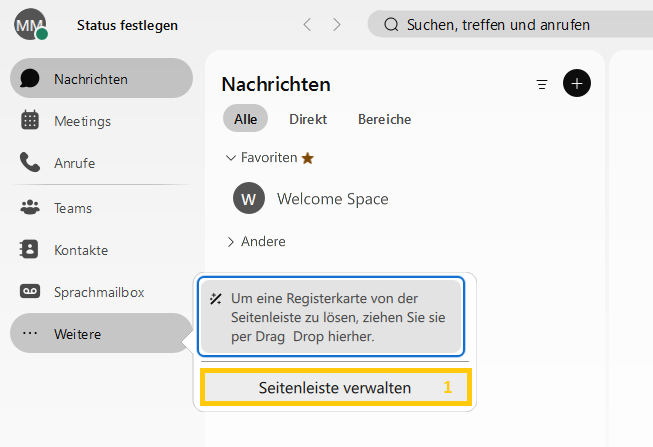Click the Weitere three-dots icon

click(x=30, y=334)
